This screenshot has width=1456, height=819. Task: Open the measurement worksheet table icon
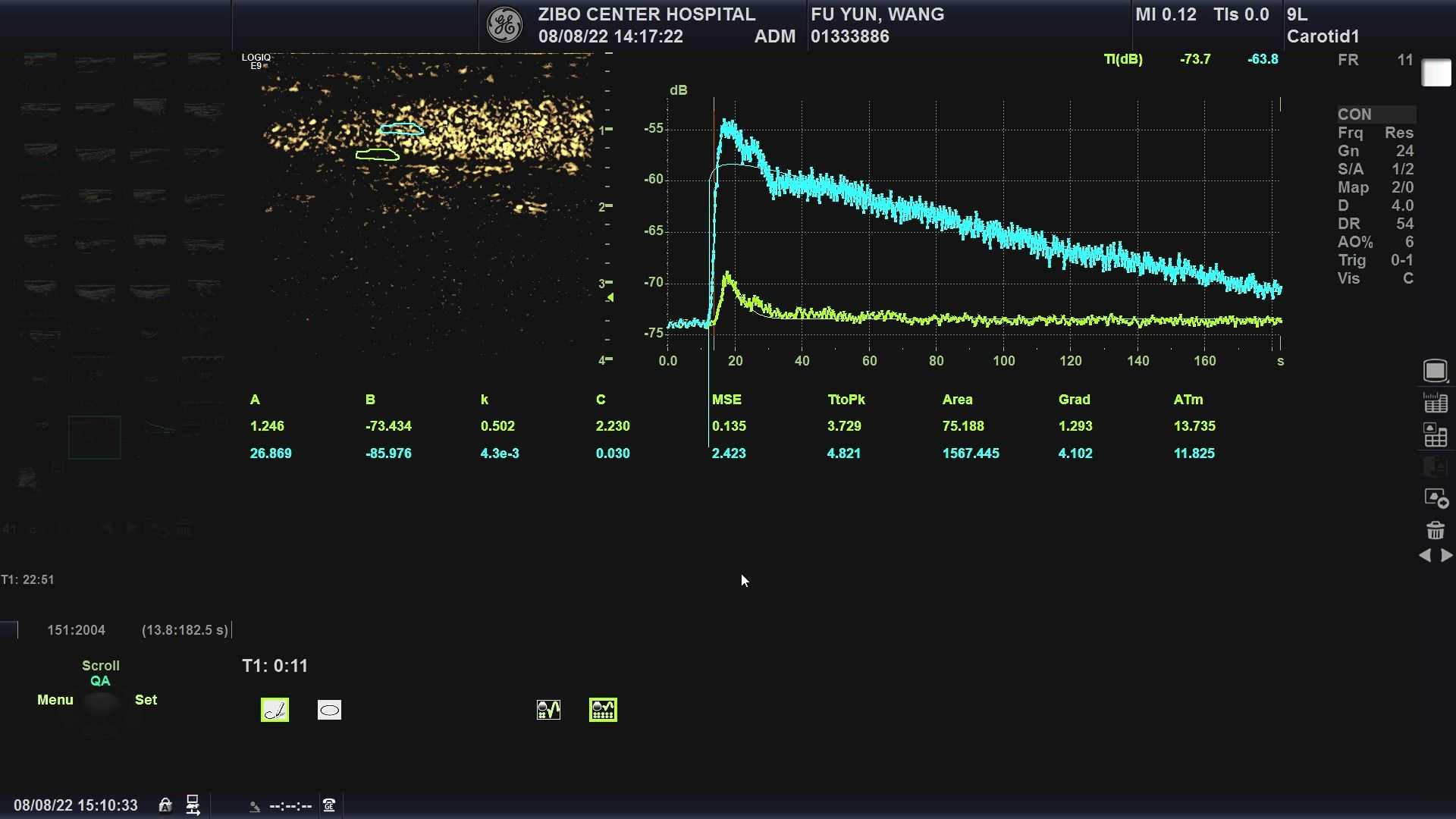click(1435, 403)
